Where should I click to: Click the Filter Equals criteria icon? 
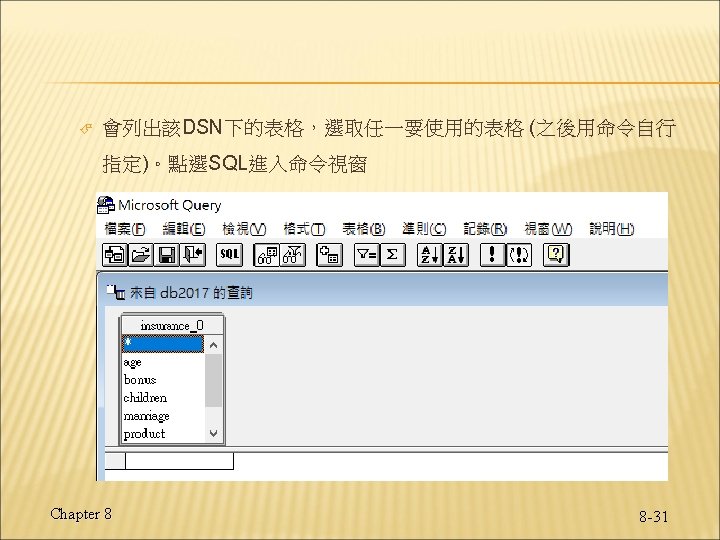pos(366,255)
